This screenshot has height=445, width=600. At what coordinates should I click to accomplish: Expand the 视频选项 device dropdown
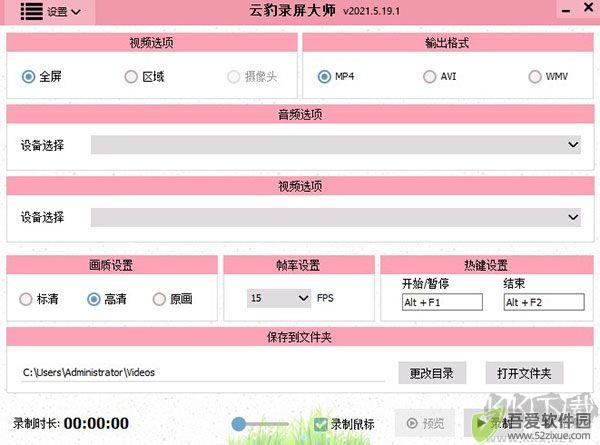336,217
